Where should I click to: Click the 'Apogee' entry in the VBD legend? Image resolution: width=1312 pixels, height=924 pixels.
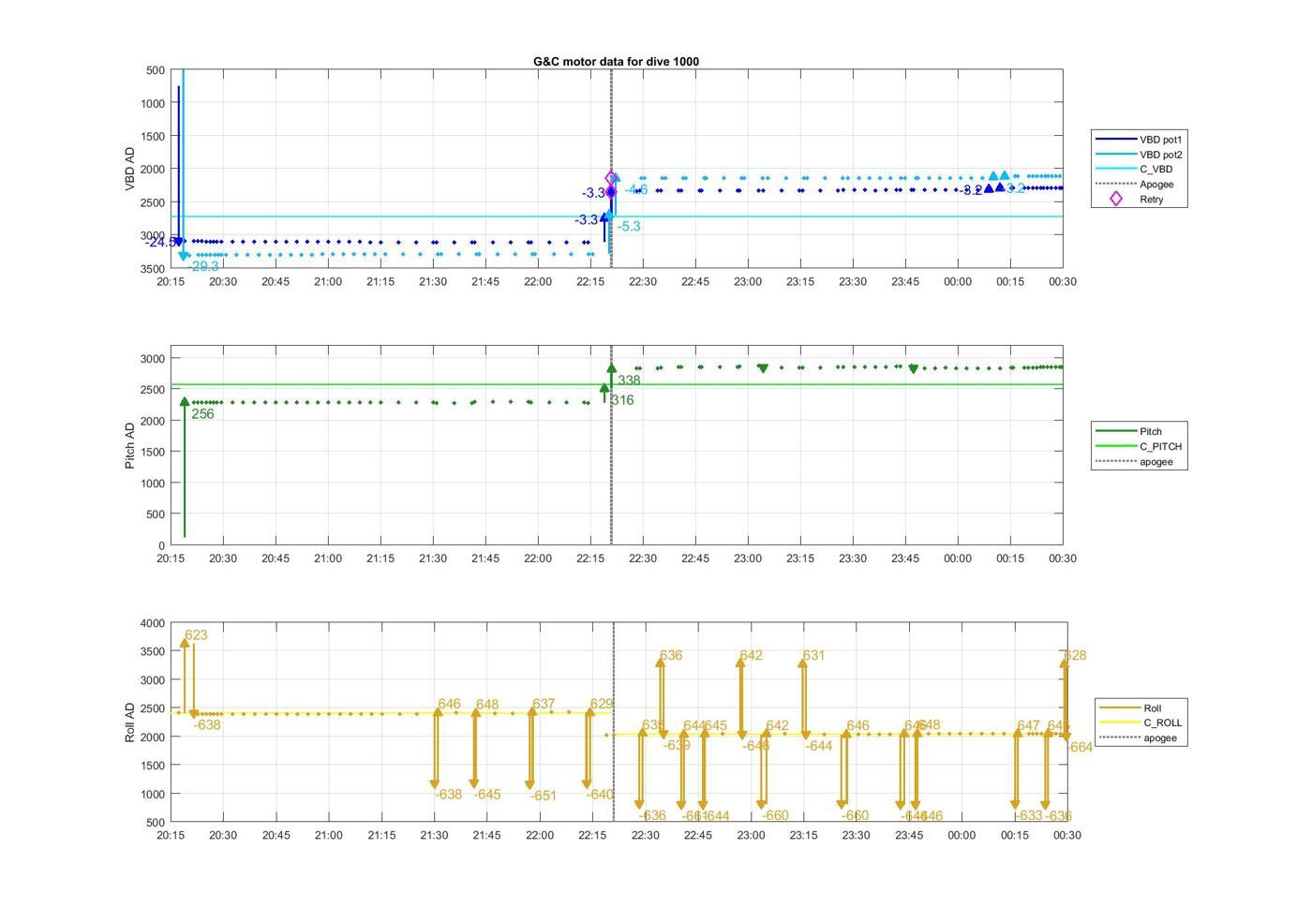pyautogui.click(x=1135, y=185)
